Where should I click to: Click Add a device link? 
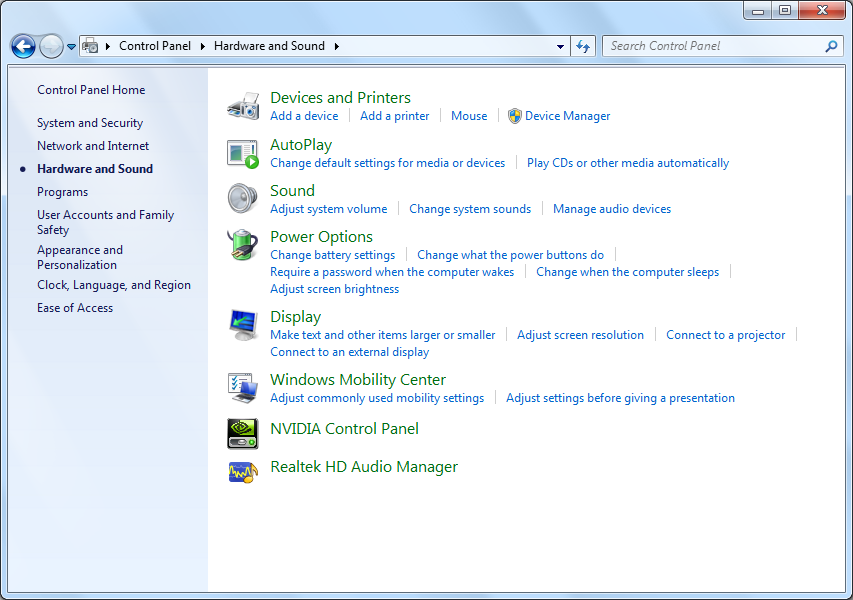coord(304,116)
